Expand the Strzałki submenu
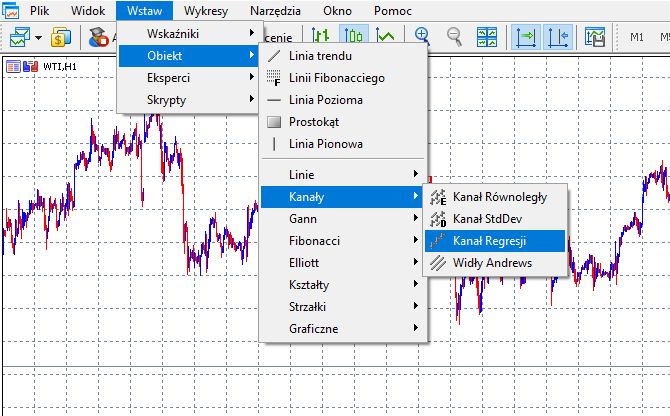This screenshot has width=670, height=416. point(343,307)
